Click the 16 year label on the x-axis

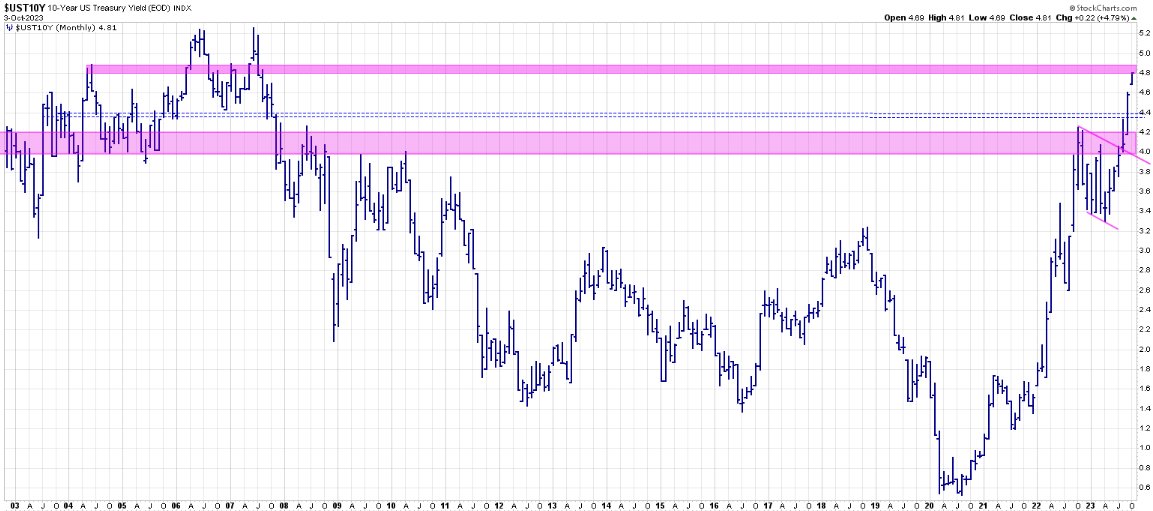[714, 505]
